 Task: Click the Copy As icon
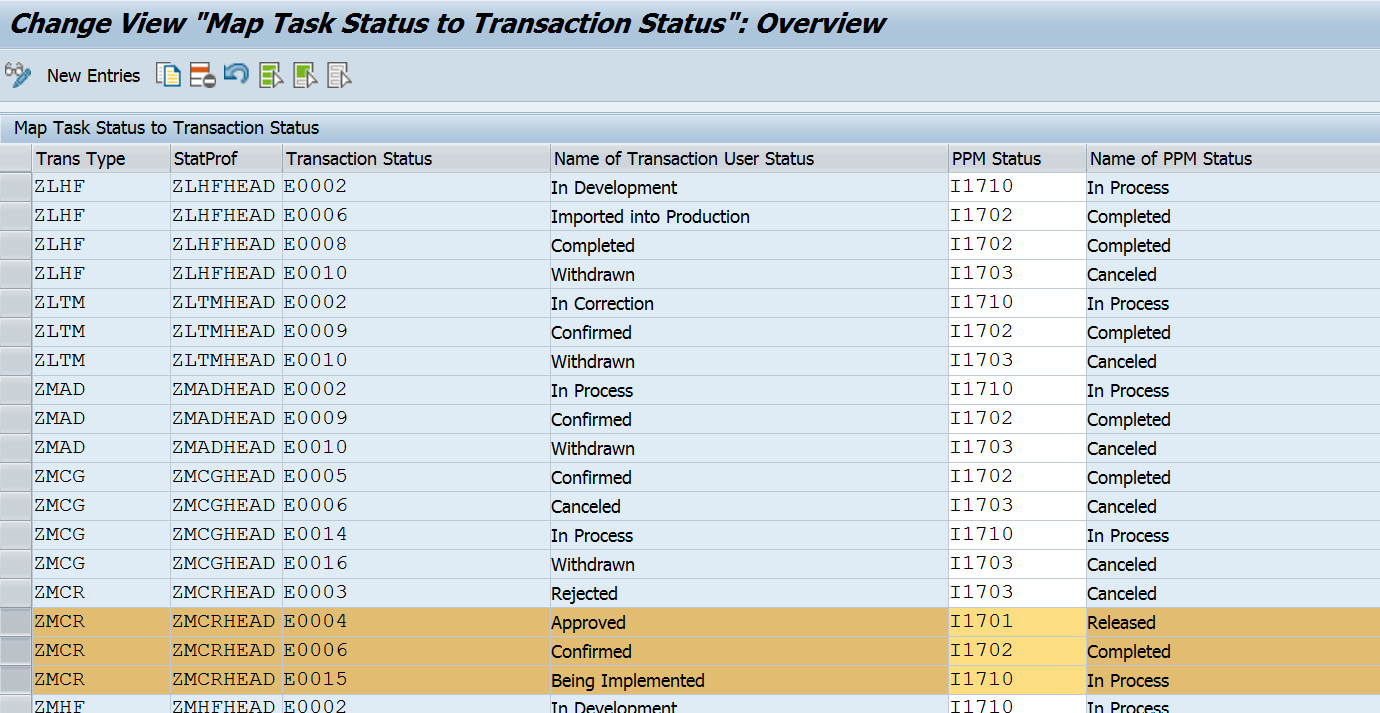168,75
